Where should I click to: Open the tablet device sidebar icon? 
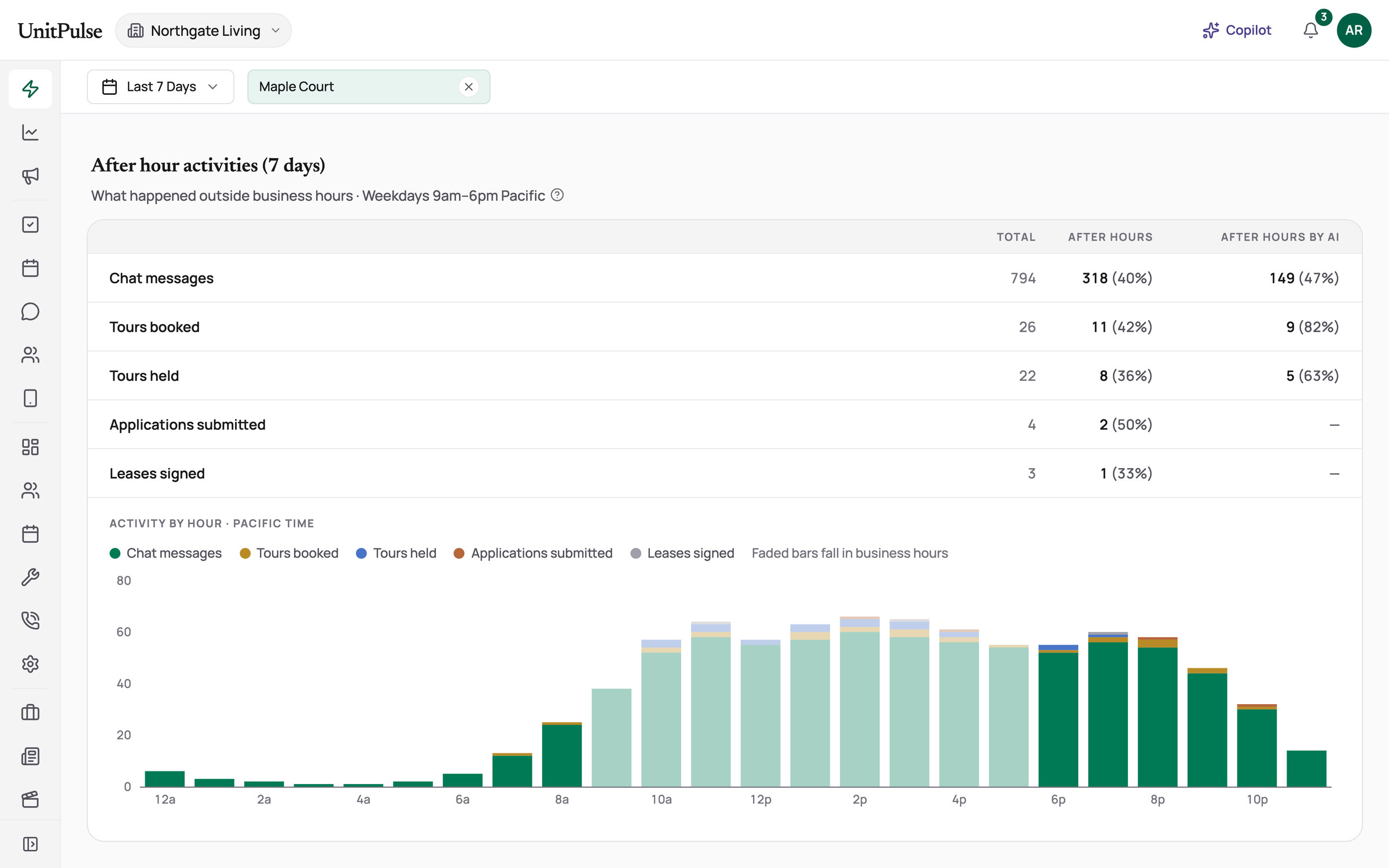[x=30, y=398]
